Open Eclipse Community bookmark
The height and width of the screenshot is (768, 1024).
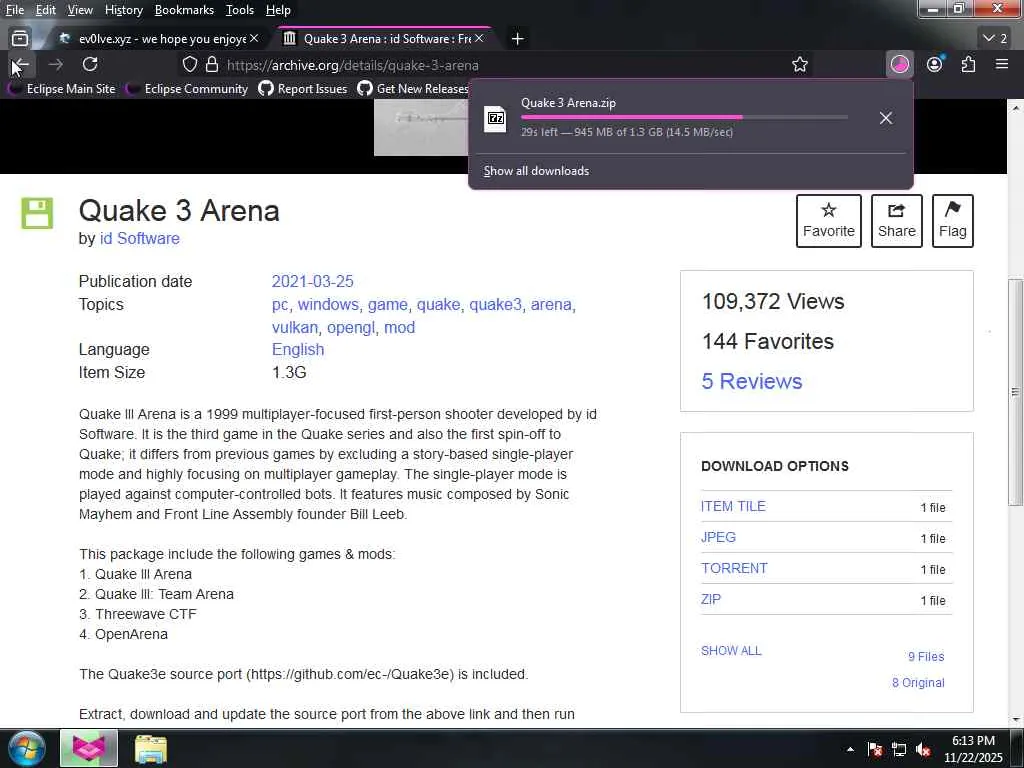pos(189,89)
